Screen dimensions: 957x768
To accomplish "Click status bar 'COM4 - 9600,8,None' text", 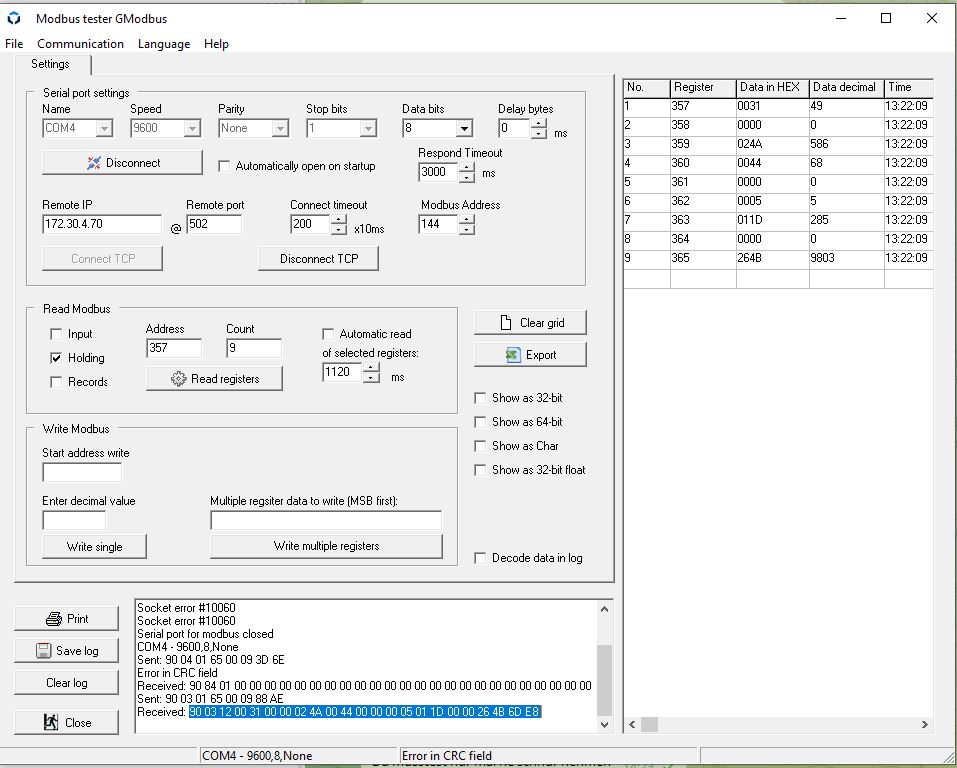I will pos(257,756).
